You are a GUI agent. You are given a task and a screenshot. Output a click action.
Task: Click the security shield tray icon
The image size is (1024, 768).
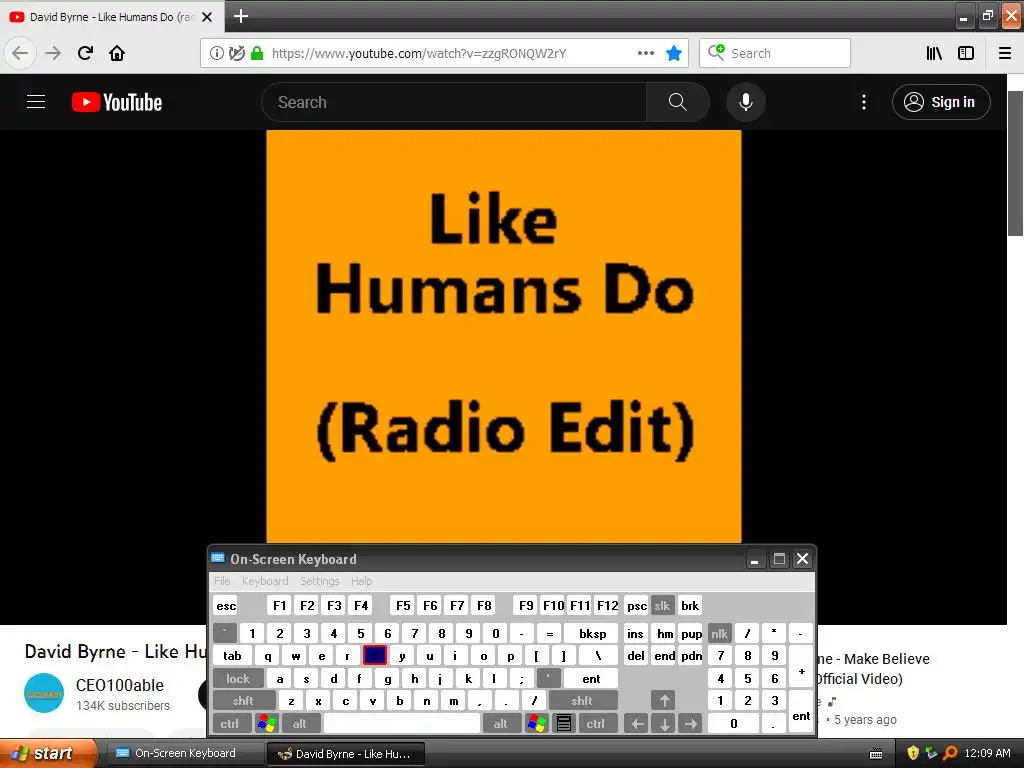[913, 753]
